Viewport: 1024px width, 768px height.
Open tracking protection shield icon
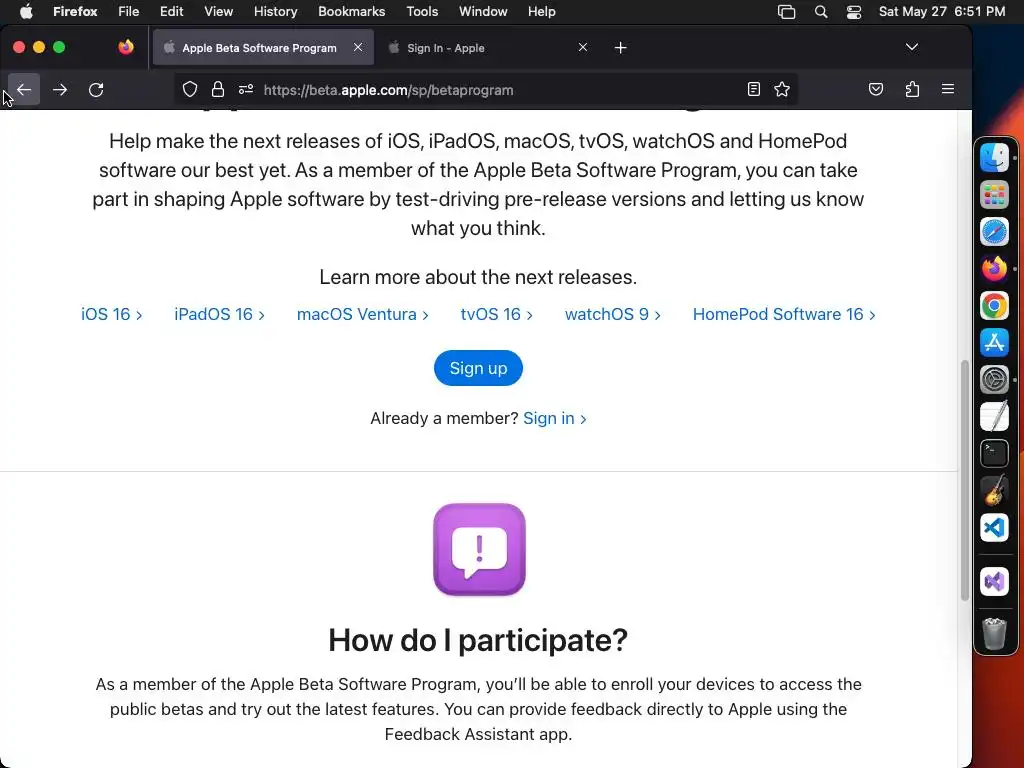click(190, 89)
